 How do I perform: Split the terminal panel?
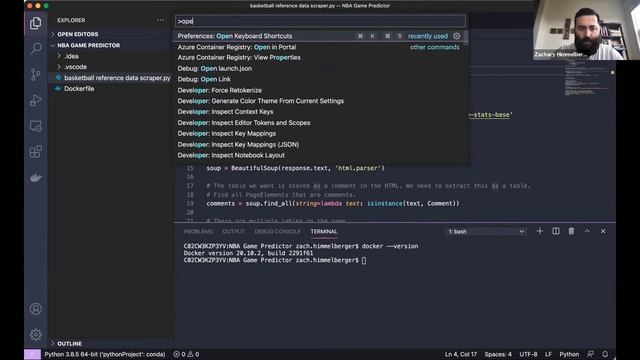[x=556, y=231]
